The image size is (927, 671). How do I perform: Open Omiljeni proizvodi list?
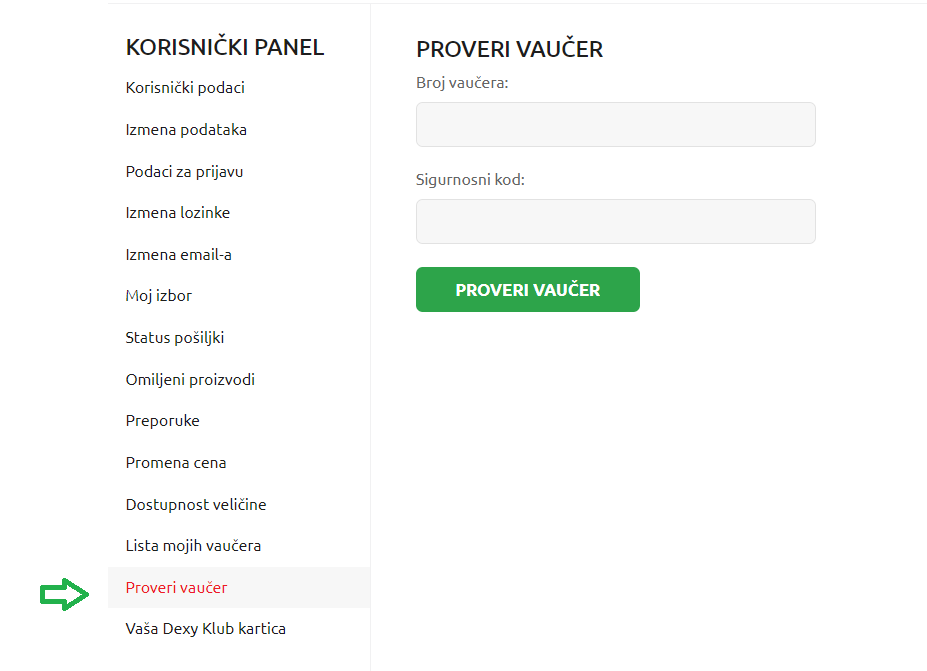pyautogui.click(x=190, y=380)
